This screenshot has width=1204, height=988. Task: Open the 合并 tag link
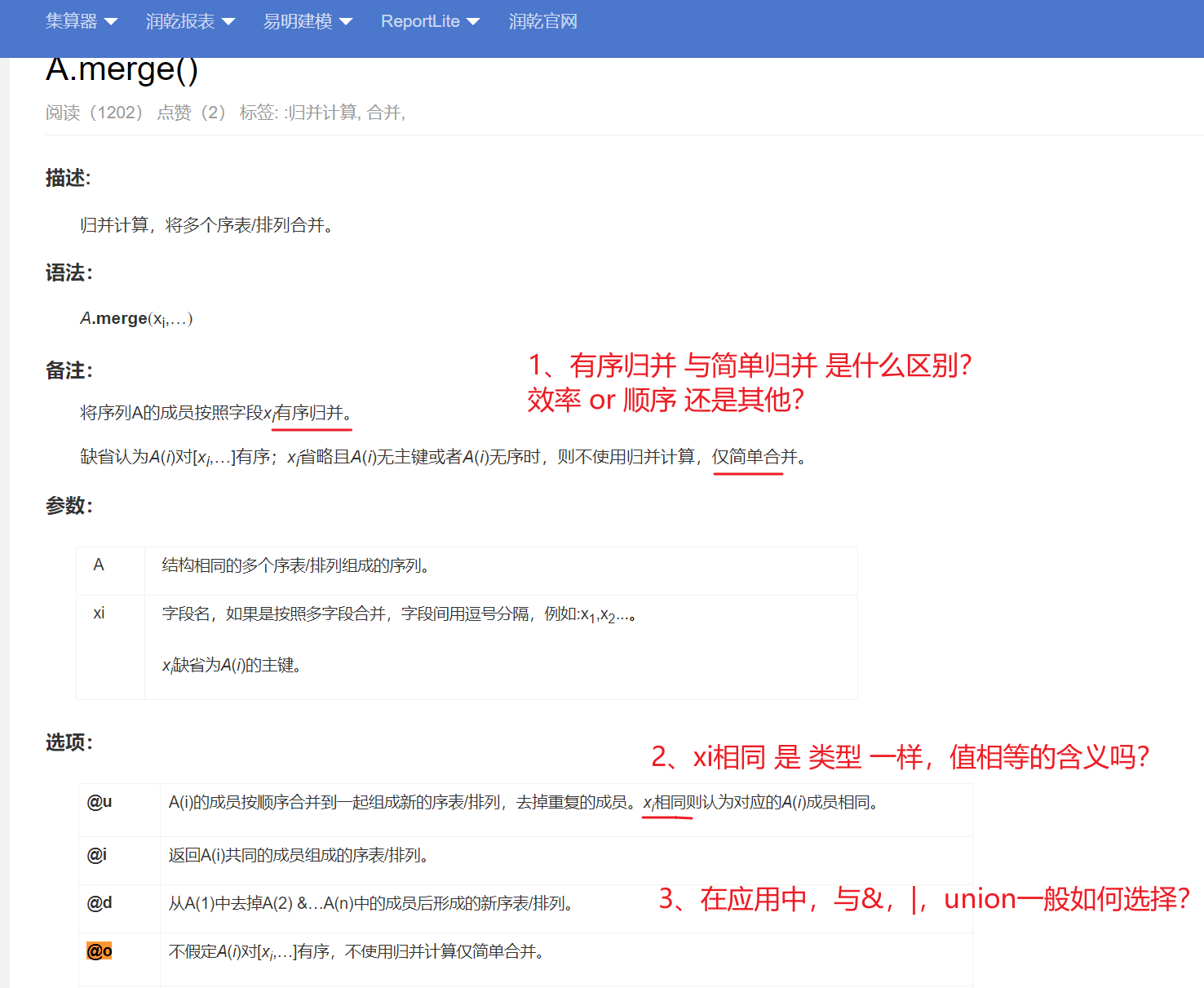click(x=383, y=113)
